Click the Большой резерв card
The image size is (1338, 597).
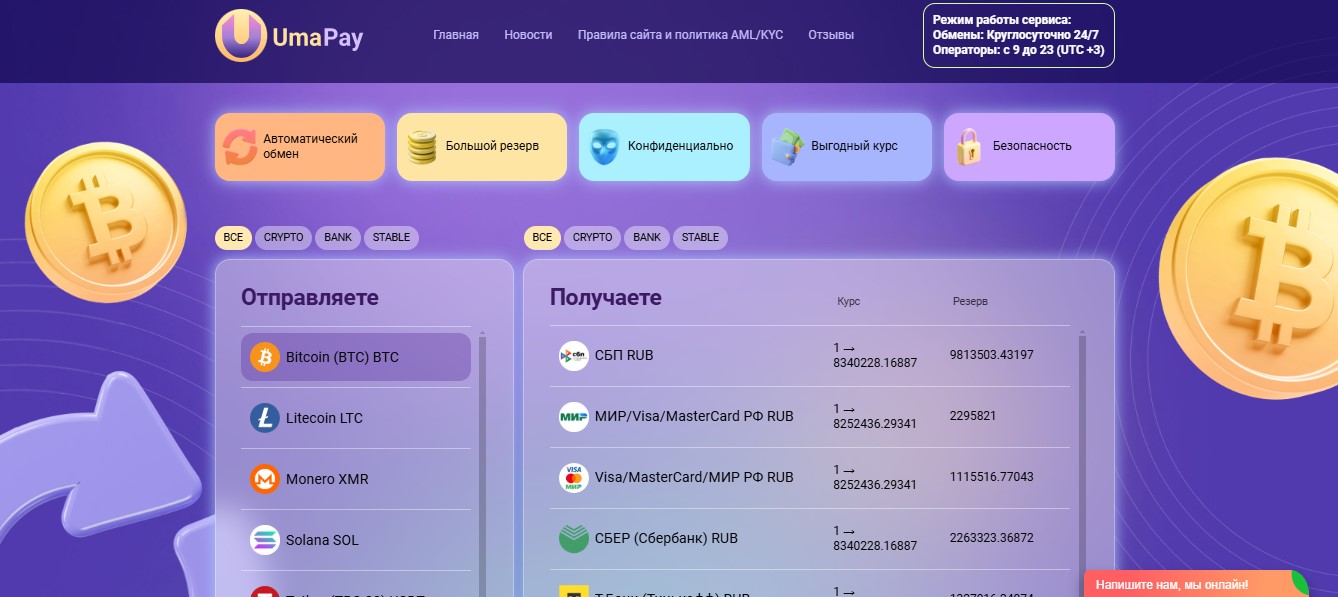coord(482,147)
